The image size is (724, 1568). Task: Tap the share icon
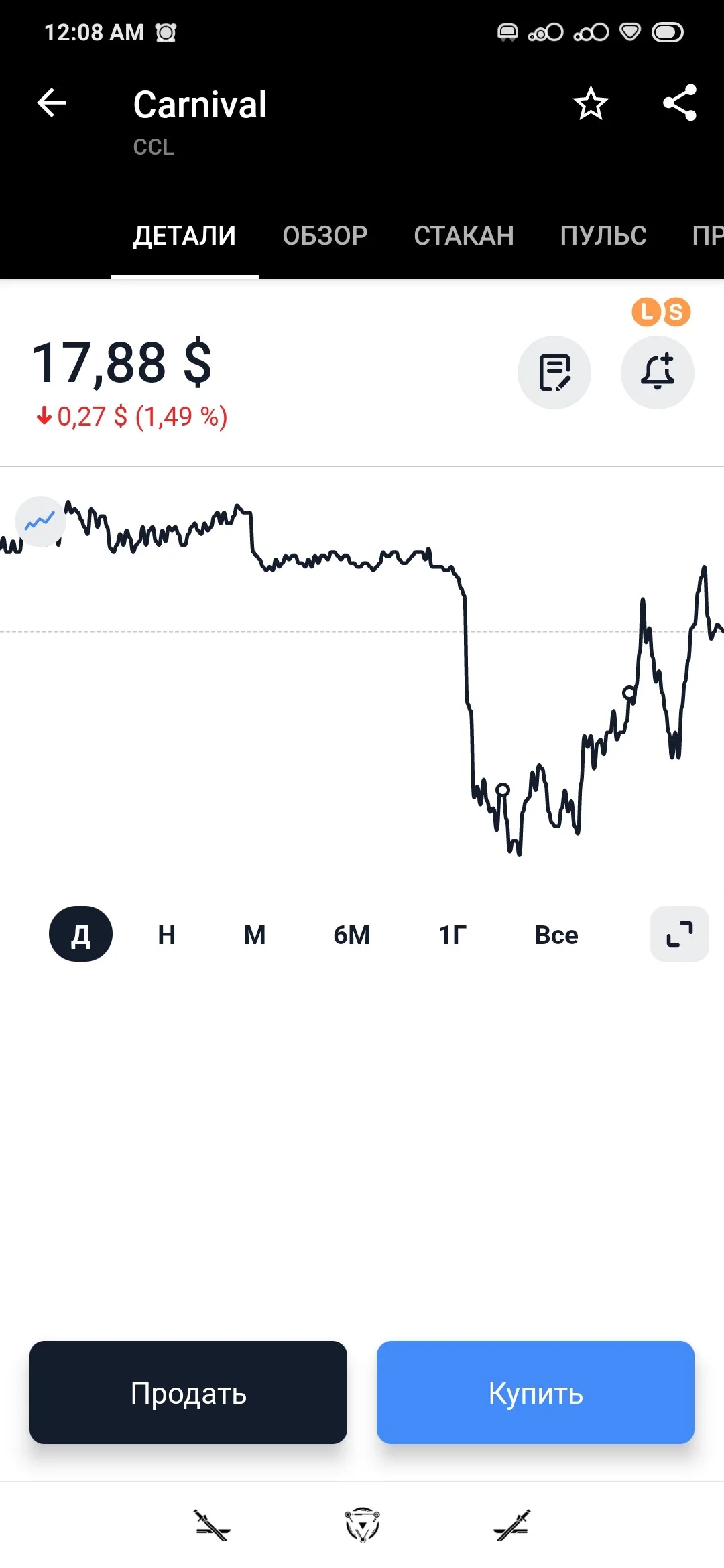(x=680, y=103)
